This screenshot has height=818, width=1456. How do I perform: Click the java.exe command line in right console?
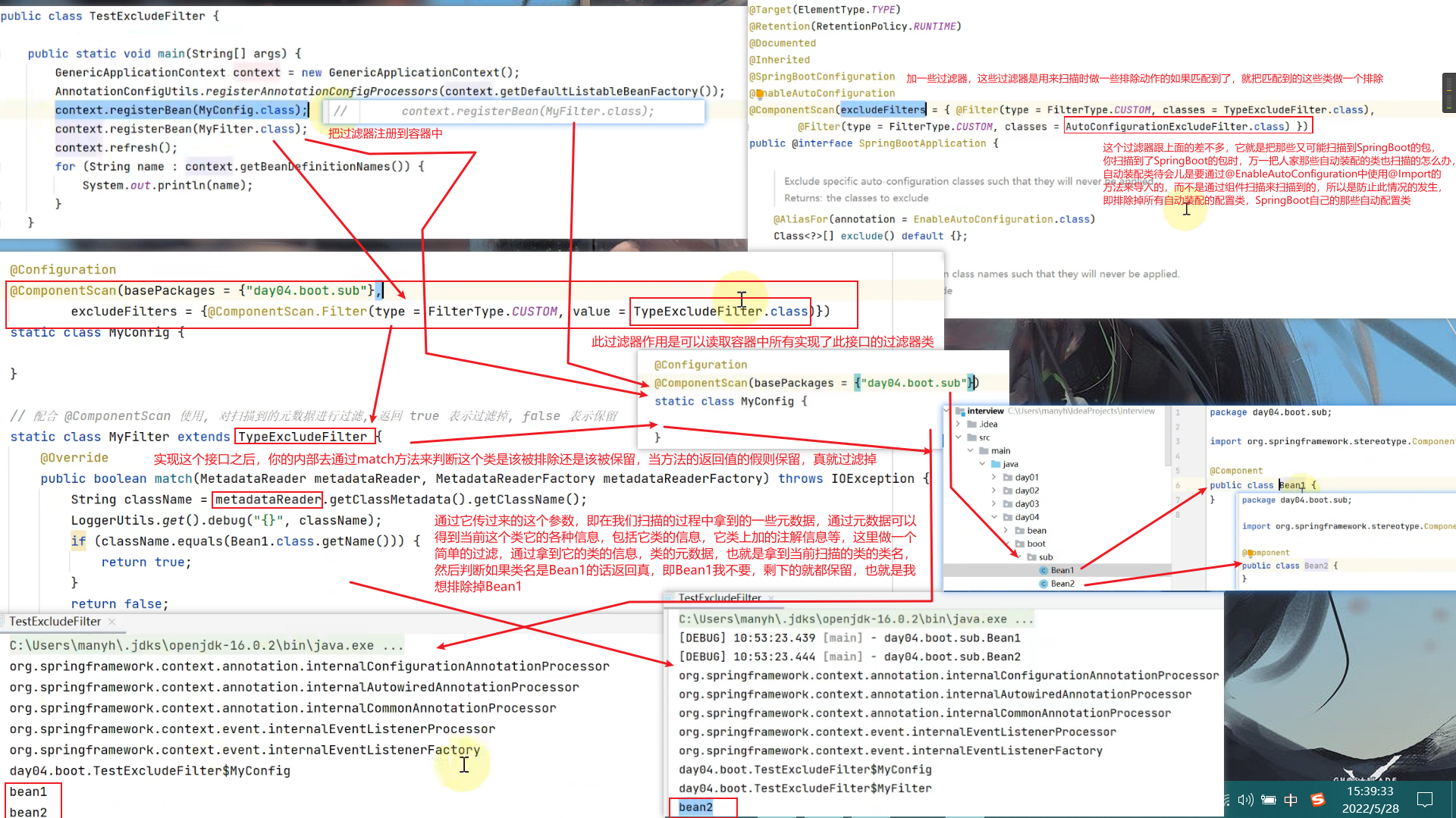[x=856, y=619]
